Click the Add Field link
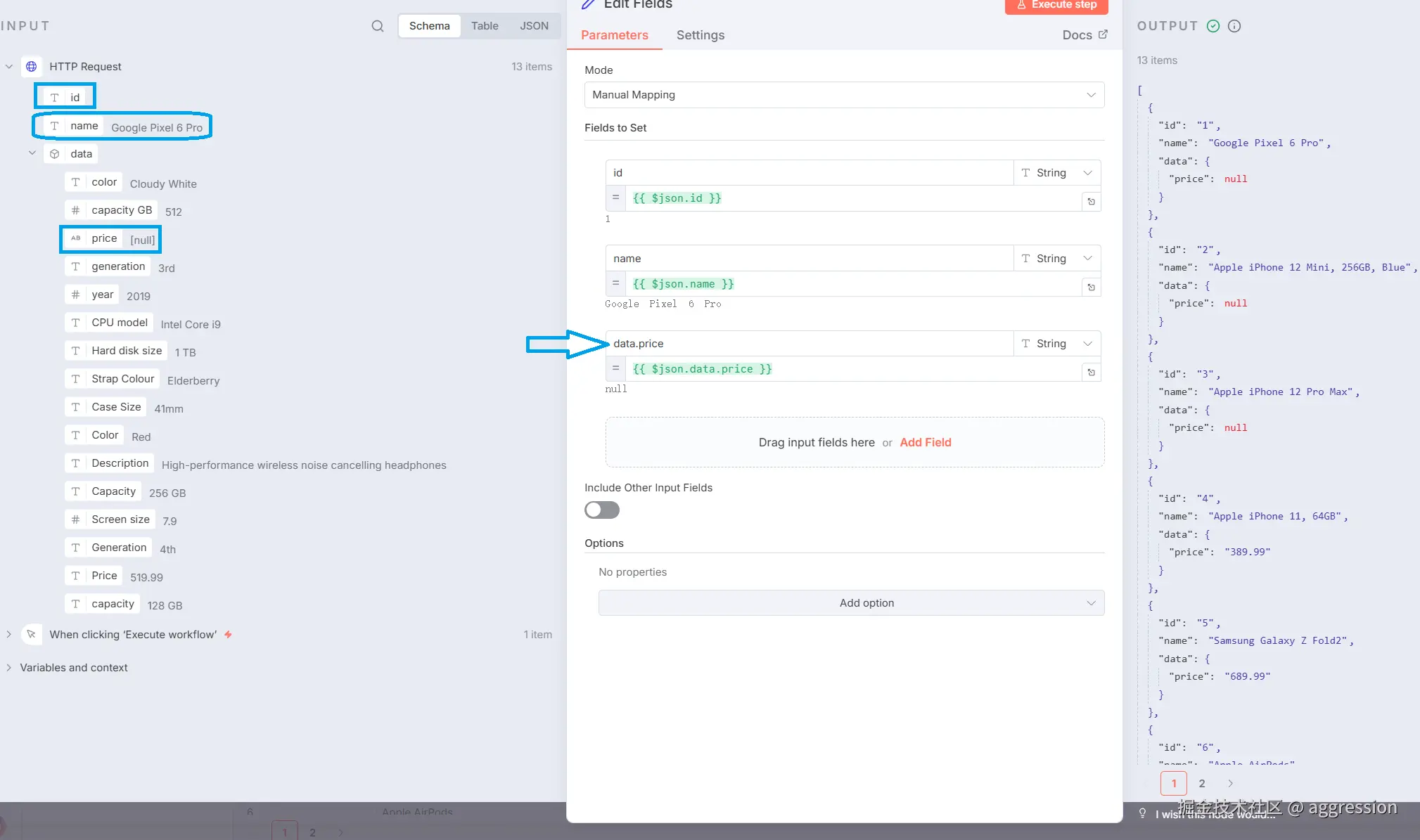The width and height of the screenshot is (1420, 840). coord(925,442)
